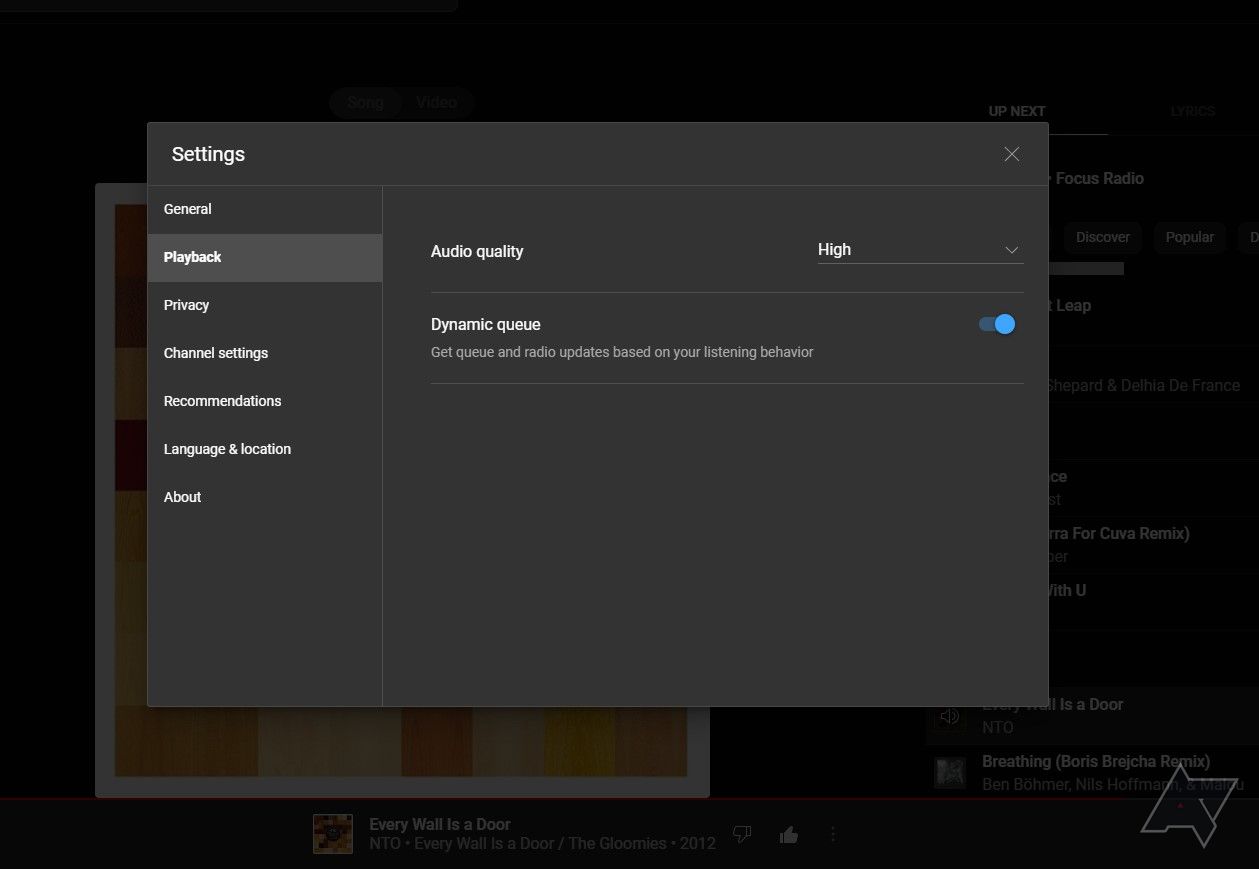Open the Privacy settings section
1259x869 pixels.
(x=265, y=305)
